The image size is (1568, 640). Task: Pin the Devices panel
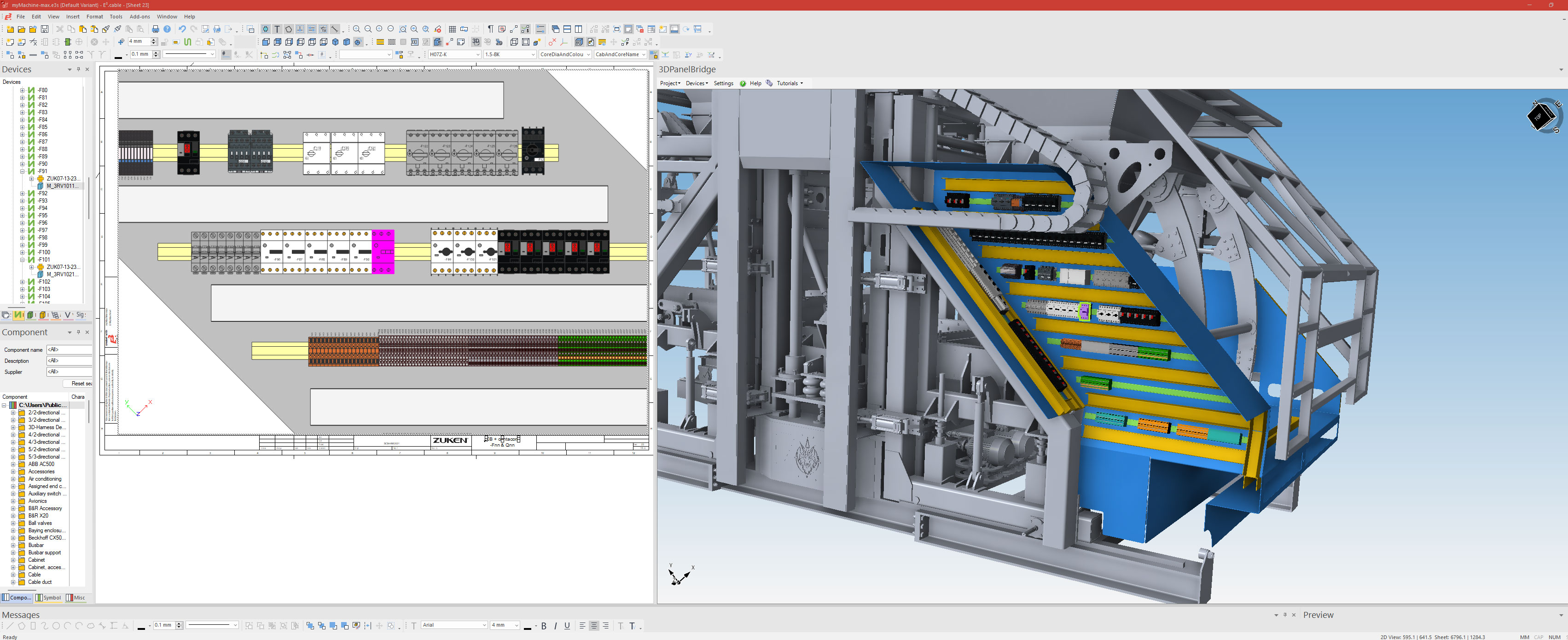[79, 70]
